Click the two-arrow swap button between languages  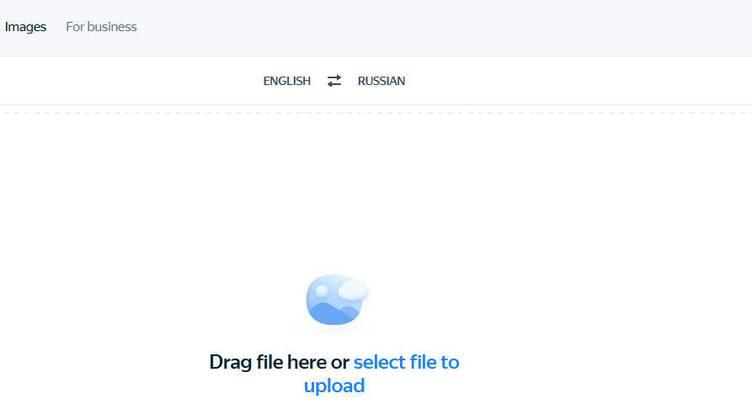(334, 81)
